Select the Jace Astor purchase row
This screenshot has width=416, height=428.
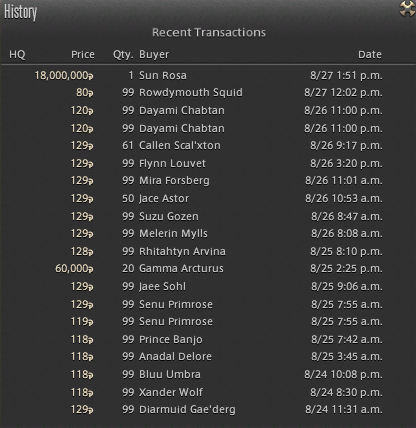(208, 199)
